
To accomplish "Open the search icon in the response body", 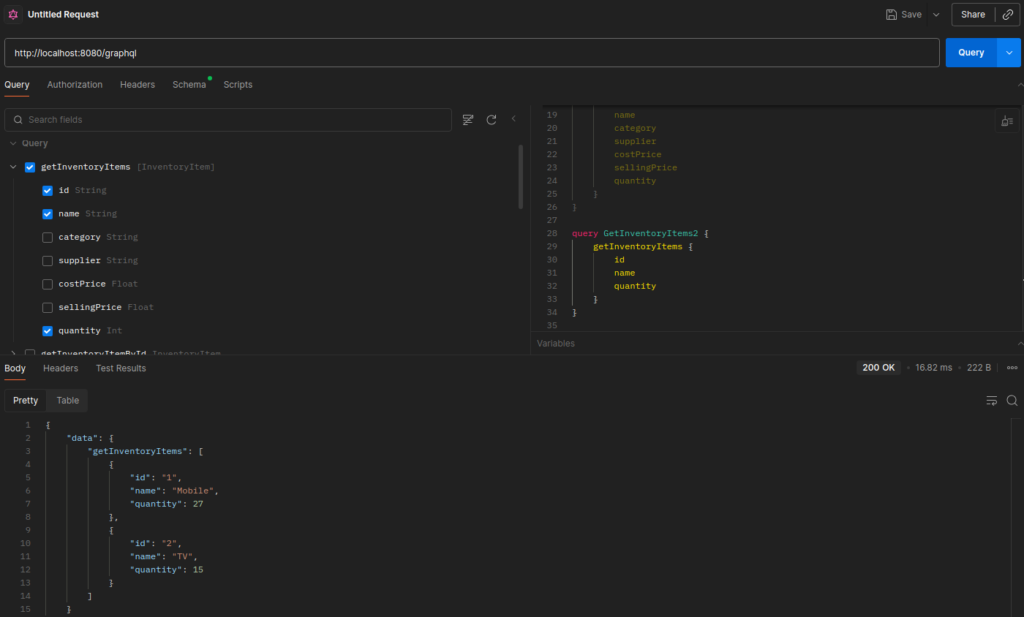I will point(1013,400).
